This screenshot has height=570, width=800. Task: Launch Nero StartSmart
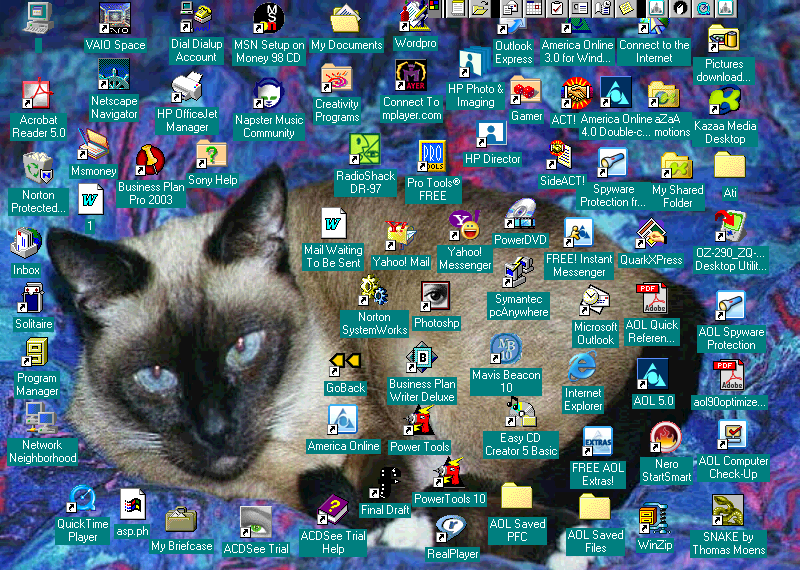click(x=666, y=437)
